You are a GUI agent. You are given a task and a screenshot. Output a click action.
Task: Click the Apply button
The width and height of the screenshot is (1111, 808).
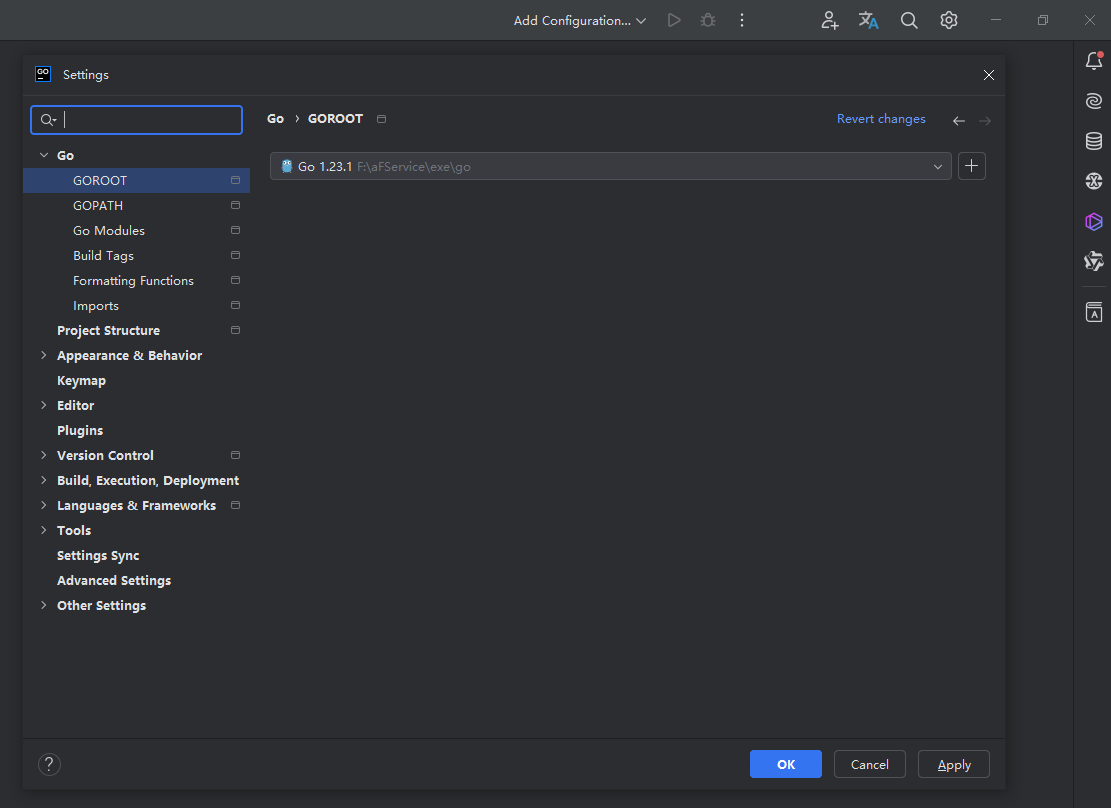click(x=953, y=765)
